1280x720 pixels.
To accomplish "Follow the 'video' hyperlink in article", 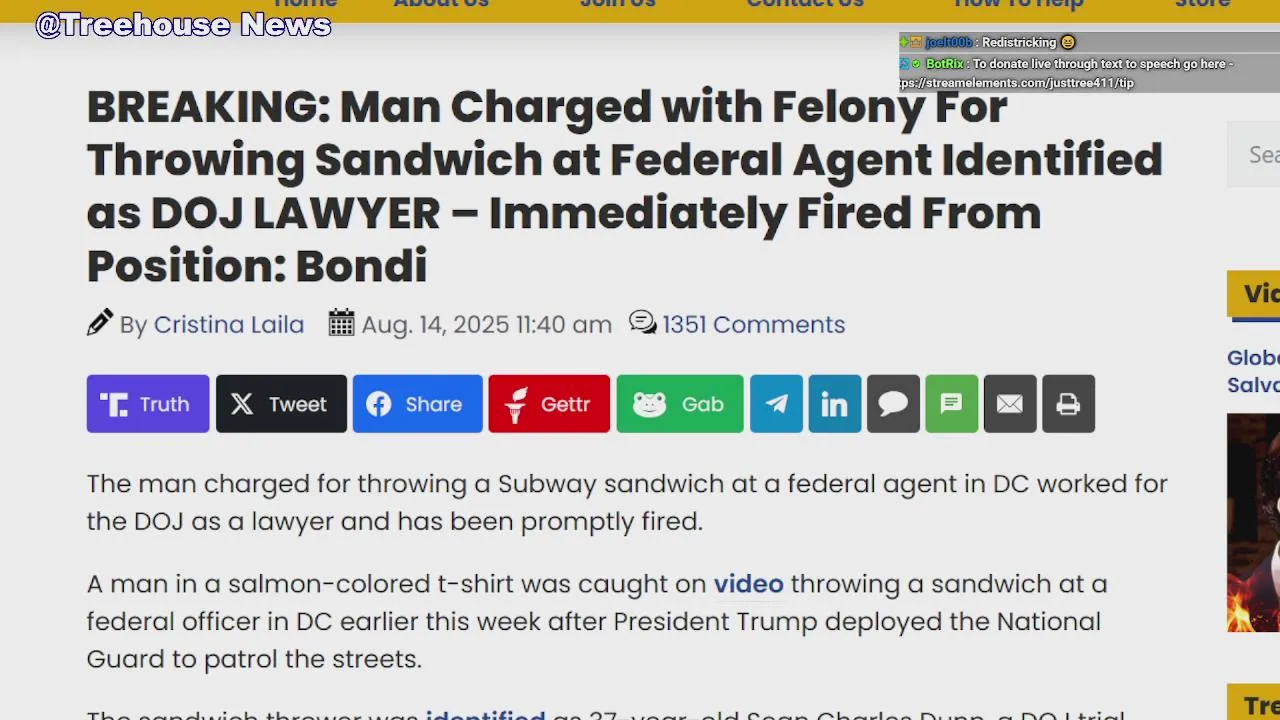I will click(748, 584).
